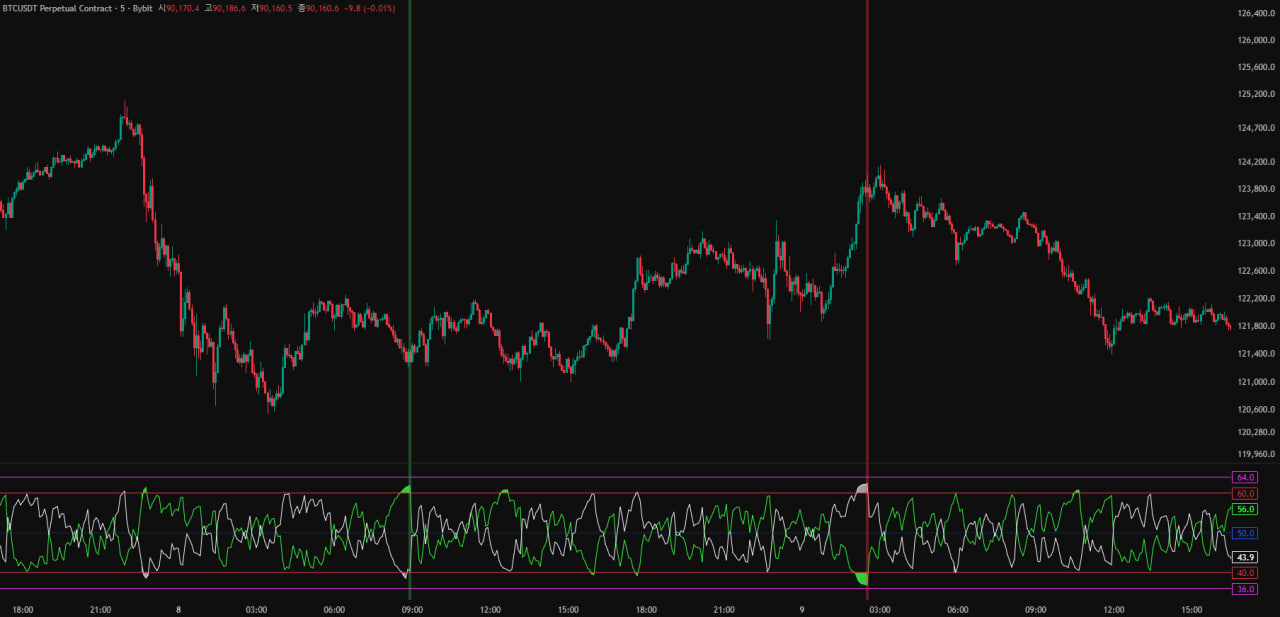The image size is (1280, 617).
Task: Click the 121,800.0 price axis label
Action: [x=1254, y=326]
